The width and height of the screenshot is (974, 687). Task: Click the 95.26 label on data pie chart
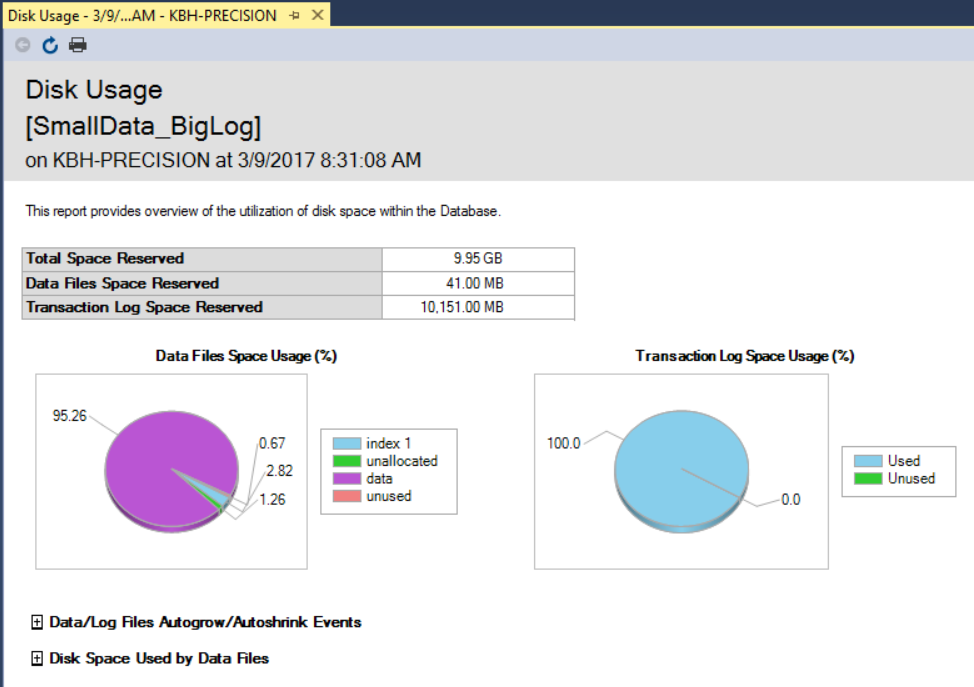71,413
